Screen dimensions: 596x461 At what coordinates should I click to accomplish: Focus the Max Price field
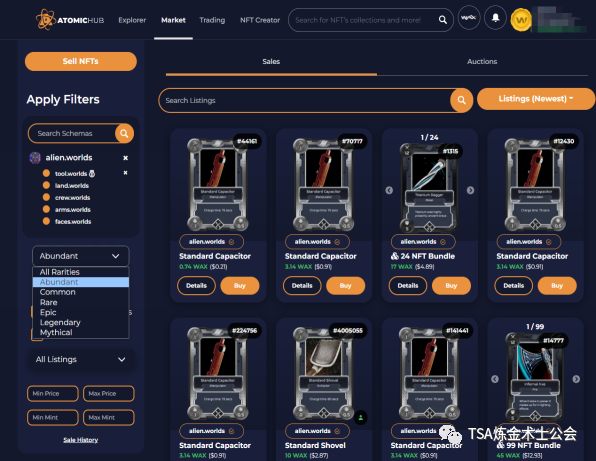click(x=109, y=393)
